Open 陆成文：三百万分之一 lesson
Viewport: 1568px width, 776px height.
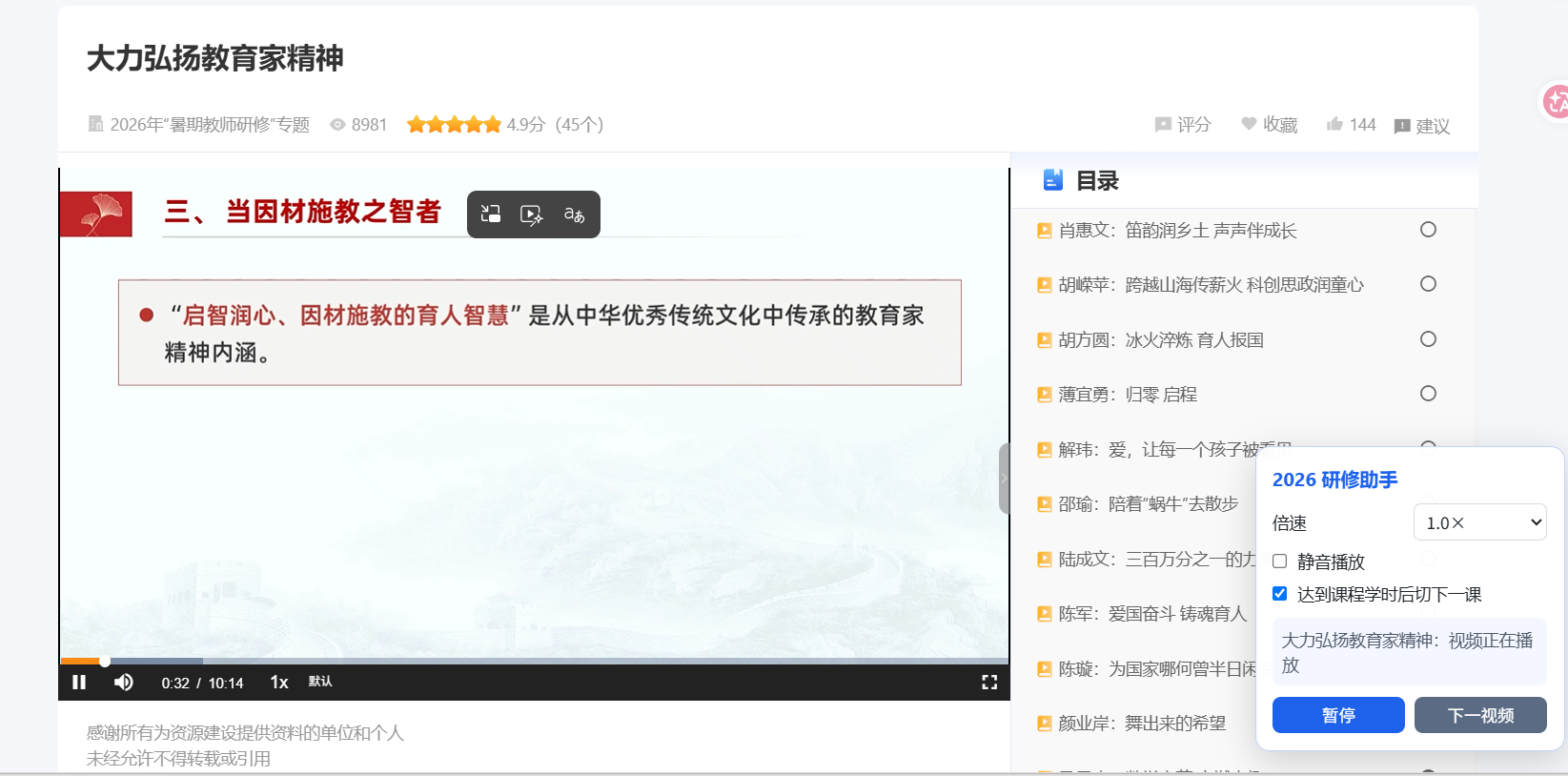[1157, 560]
